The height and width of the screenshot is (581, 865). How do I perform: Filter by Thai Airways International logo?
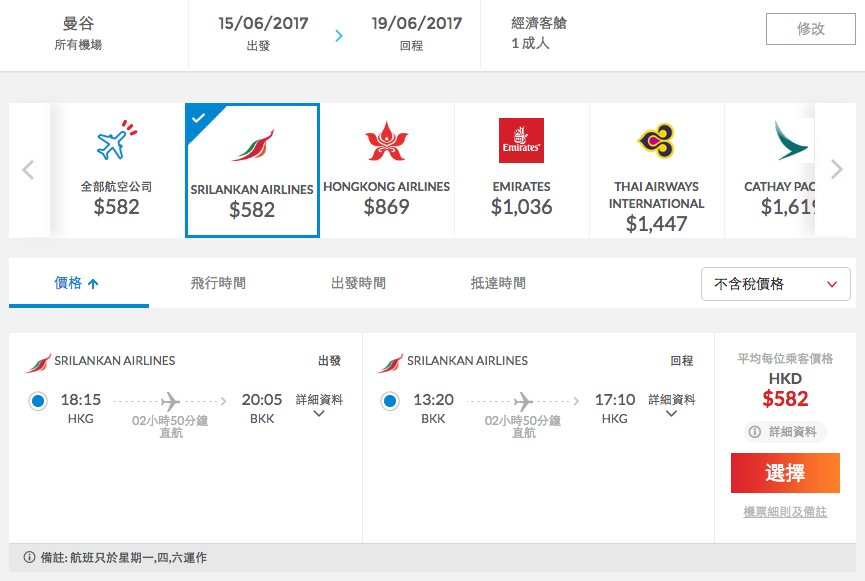(x=656, y=140)
